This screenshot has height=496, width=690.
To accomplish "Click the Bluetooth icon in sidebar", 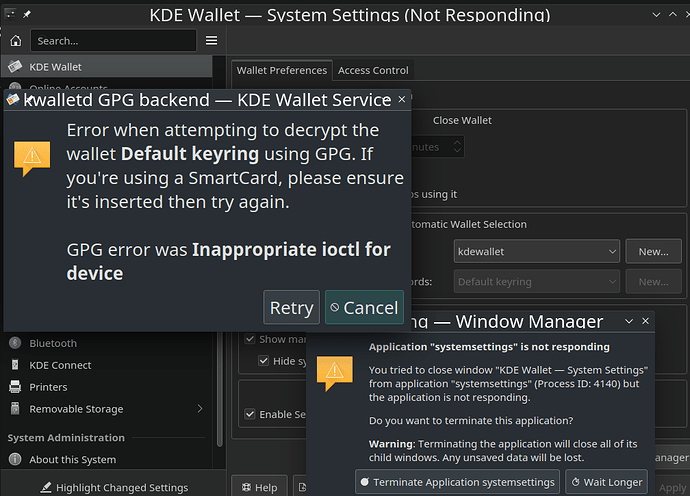I will (x=15, y=343).
